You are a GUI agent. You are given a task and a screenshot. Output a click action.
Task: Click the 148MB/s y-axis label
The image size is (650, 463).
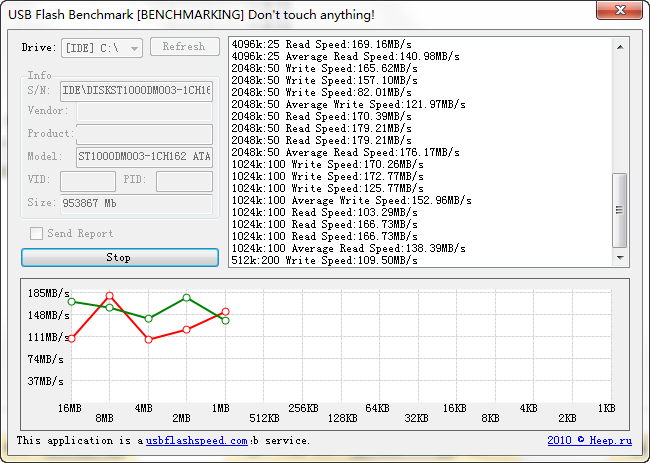pyautogui.click(x=48, y=315)
